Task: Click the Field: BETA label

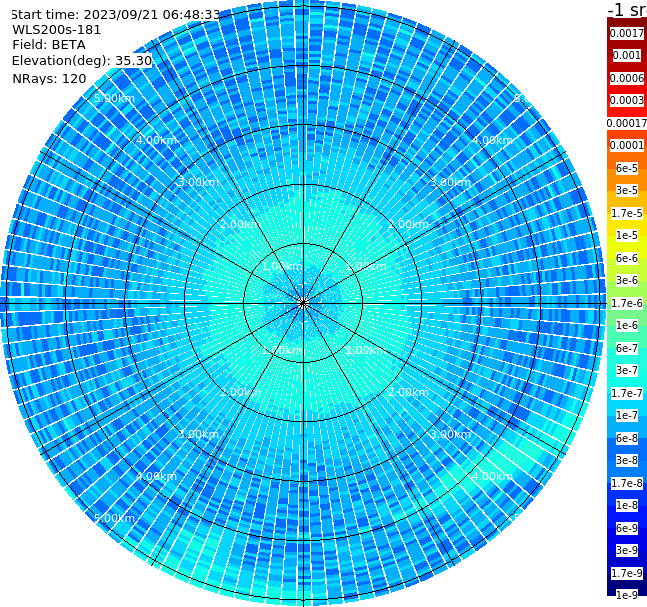Action: click(49, 45)
